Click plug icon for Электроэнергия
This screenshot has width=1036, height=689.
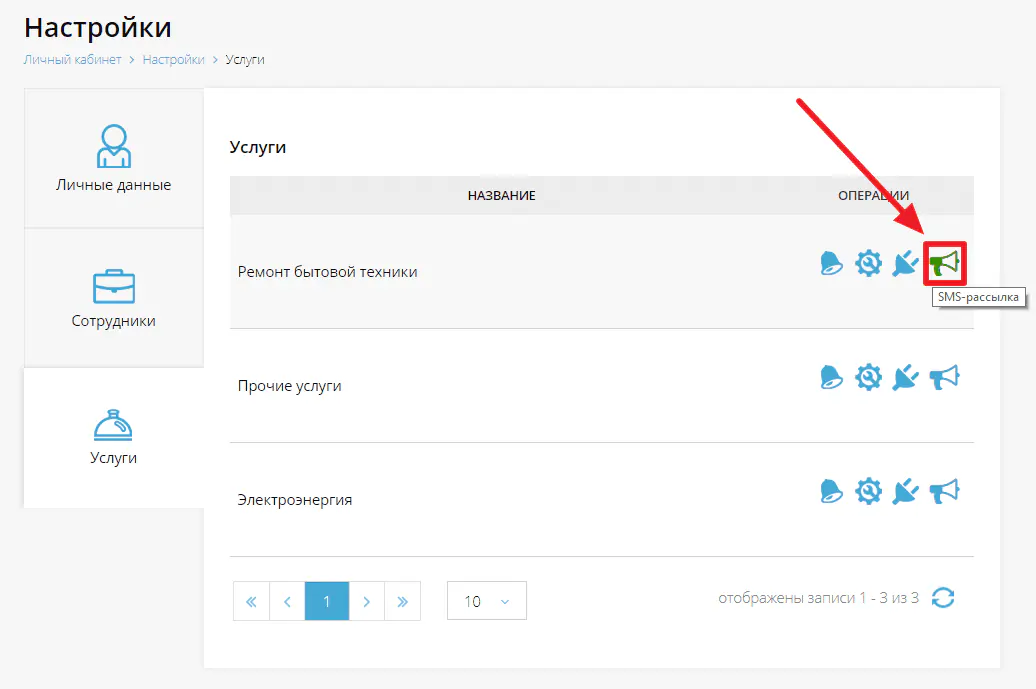905,492
